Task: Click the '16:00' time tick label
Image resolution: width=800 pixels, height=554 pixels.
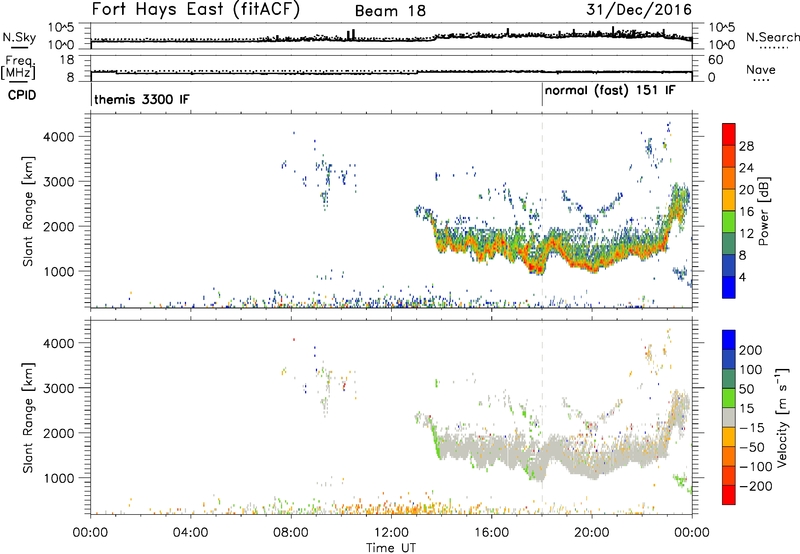Action: tap(491, 533)
